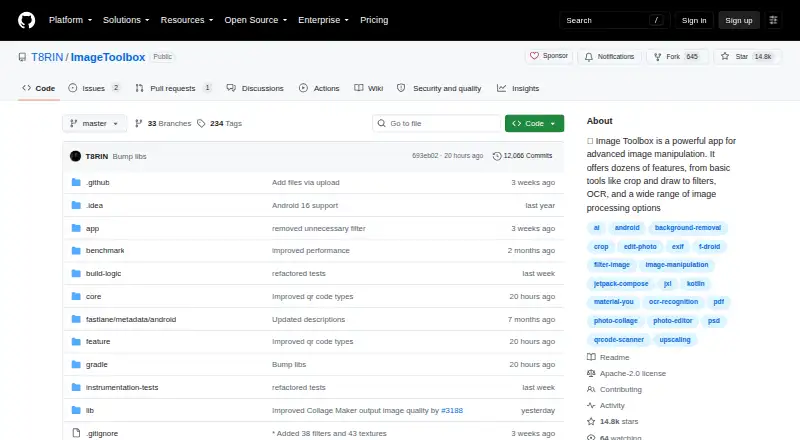
Task: Switch to the Security and quality tab
Action: 439,88
